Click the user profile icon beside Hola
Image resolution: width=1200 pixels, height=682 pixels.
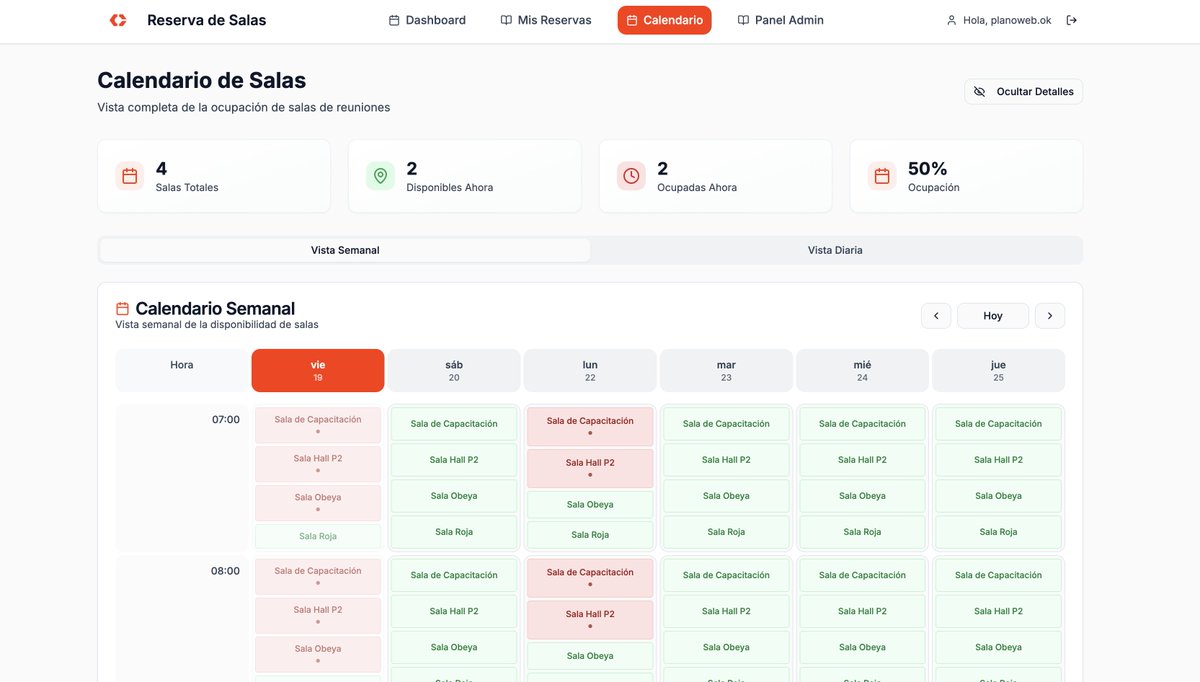point(951,20)
